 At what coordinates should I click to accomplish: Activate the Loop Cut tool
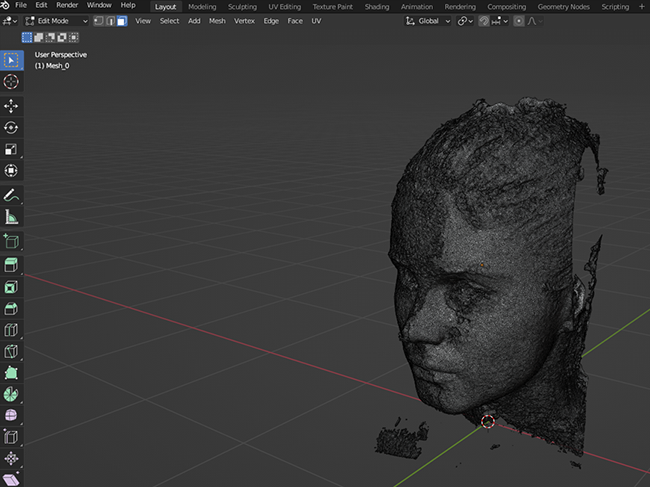click(12, 330)
